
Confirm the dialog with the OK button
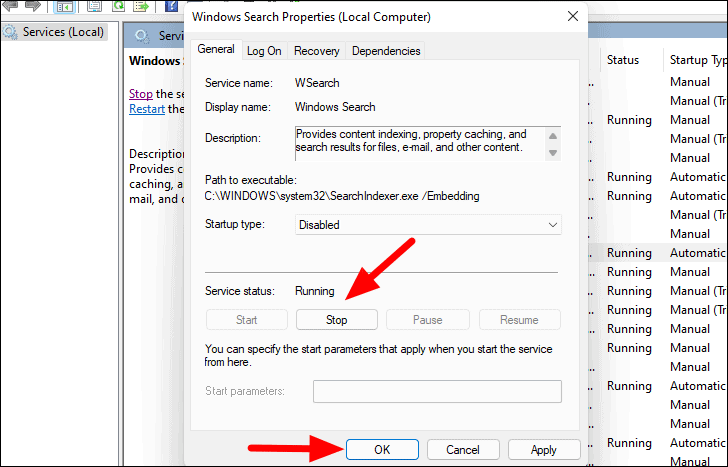tap(382, 449)
